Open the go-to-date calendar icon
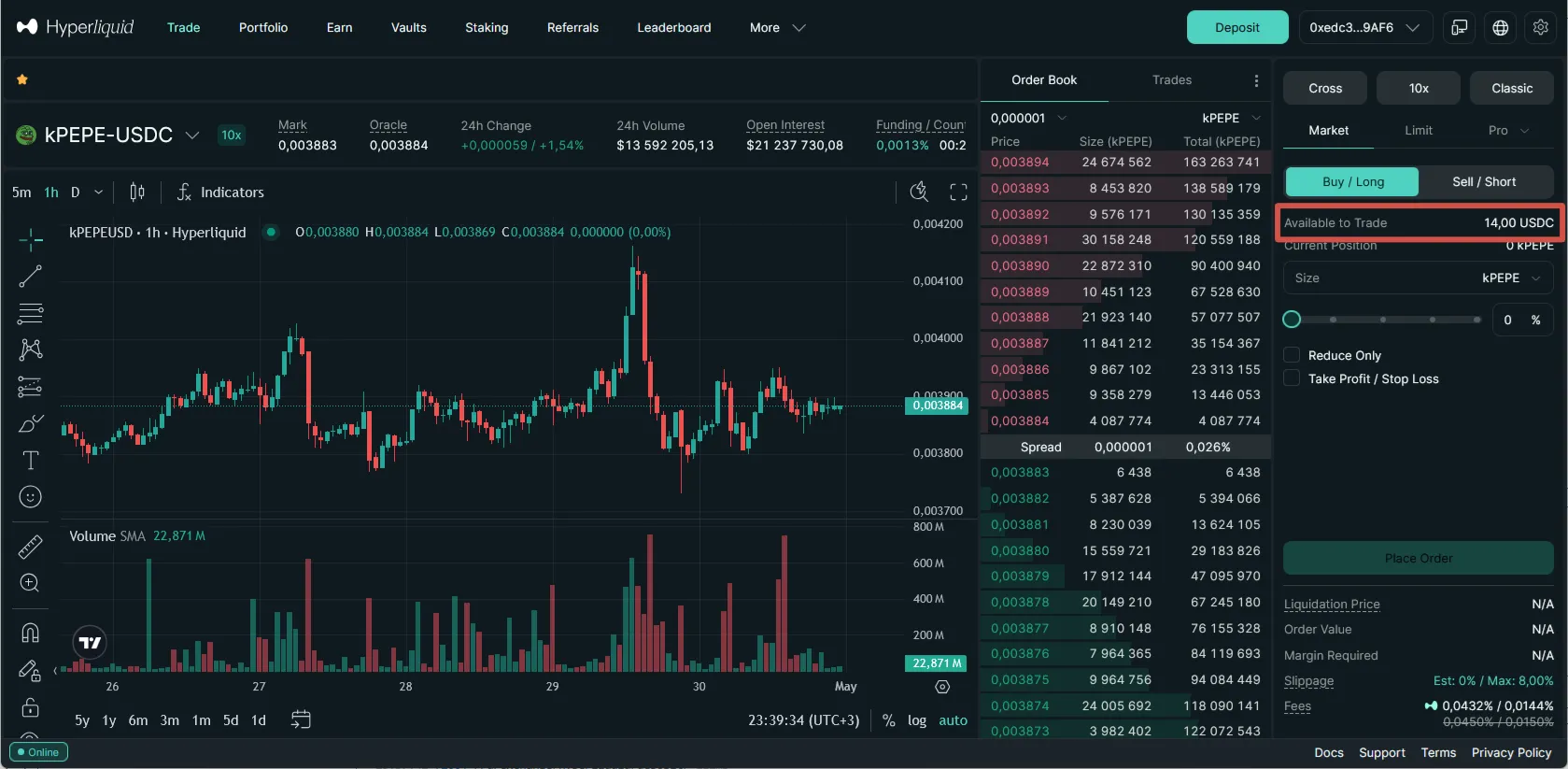 point(301,719)
